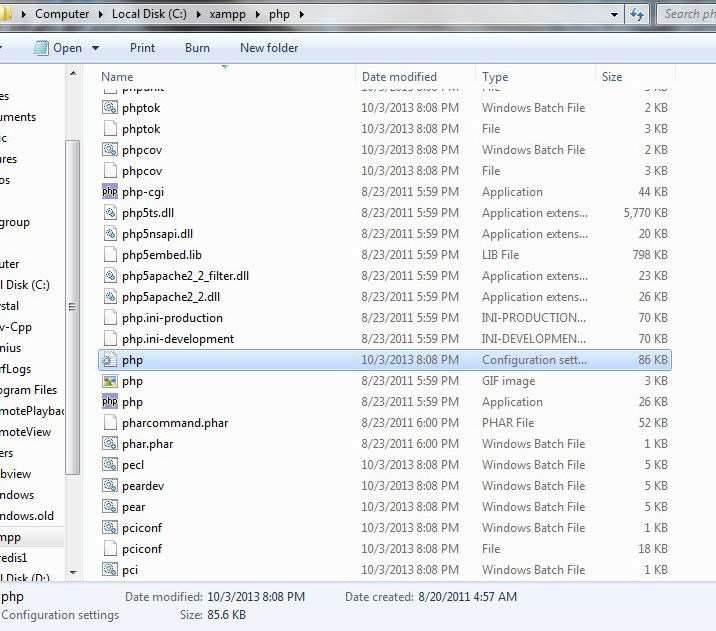Screen dimensions: 716x631
Task: Click the php-cgi application icon
Action: tap(110, 192)
